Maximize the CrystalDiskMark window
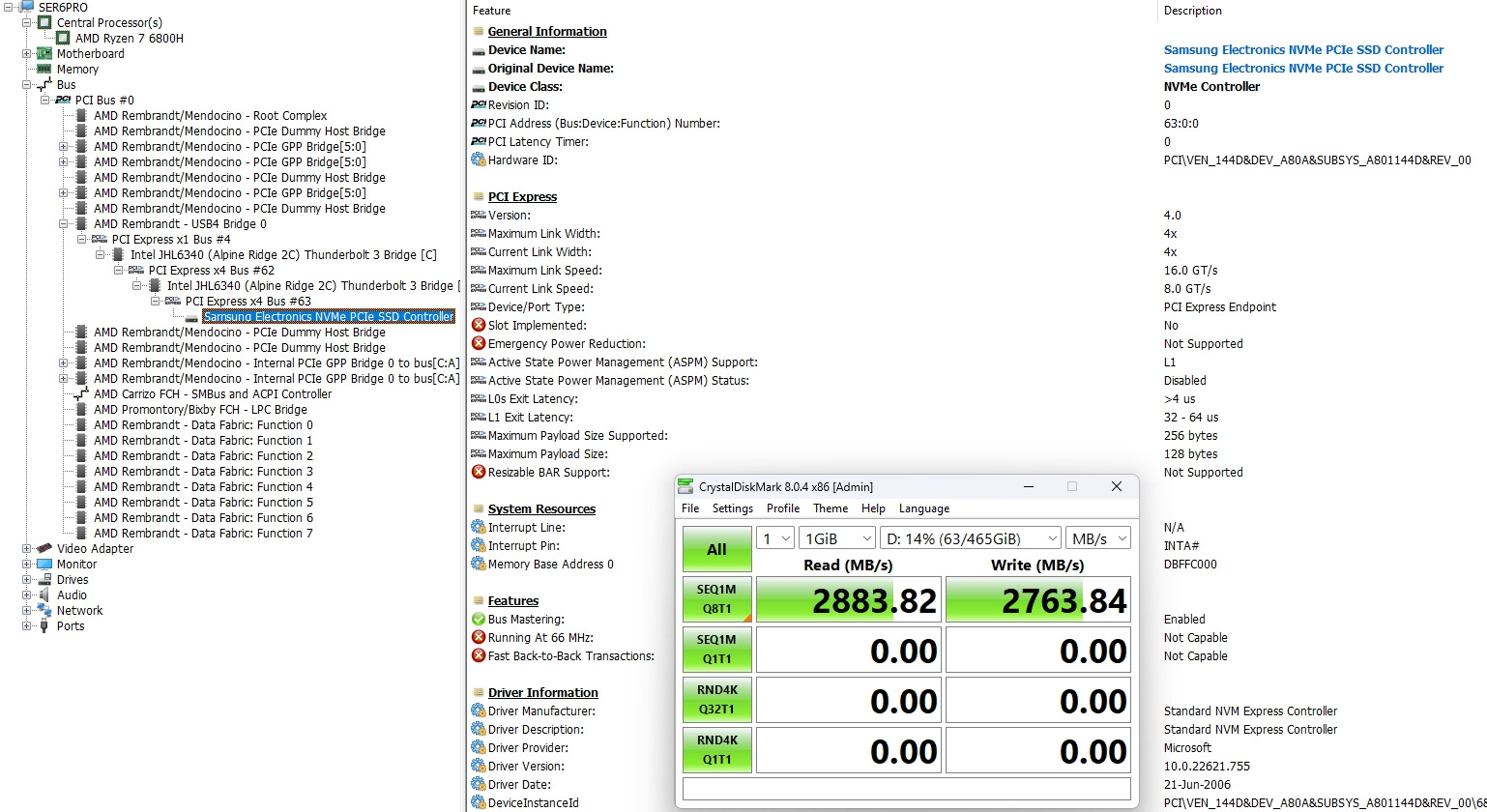The height and width of the screenshot is (812, 1487). 1071,486
